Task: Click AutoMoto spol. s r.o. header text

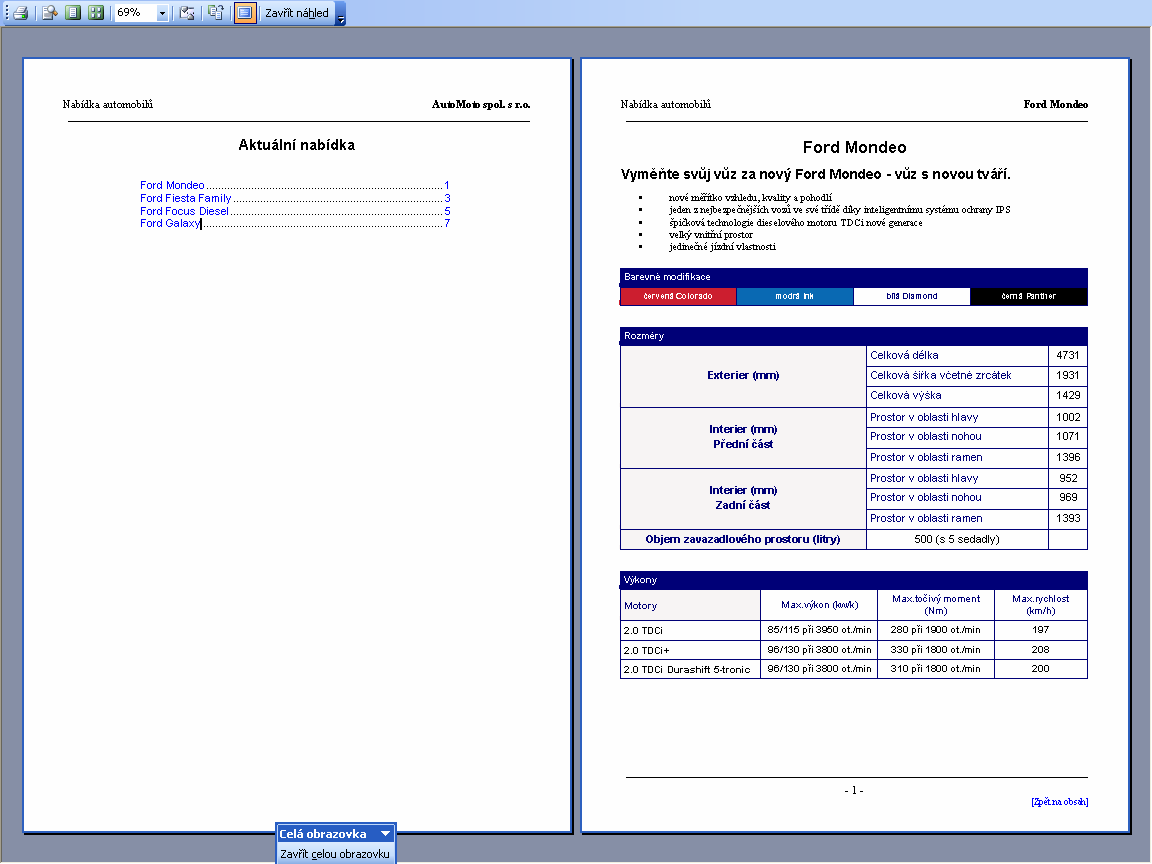Action: coord(481,104)
